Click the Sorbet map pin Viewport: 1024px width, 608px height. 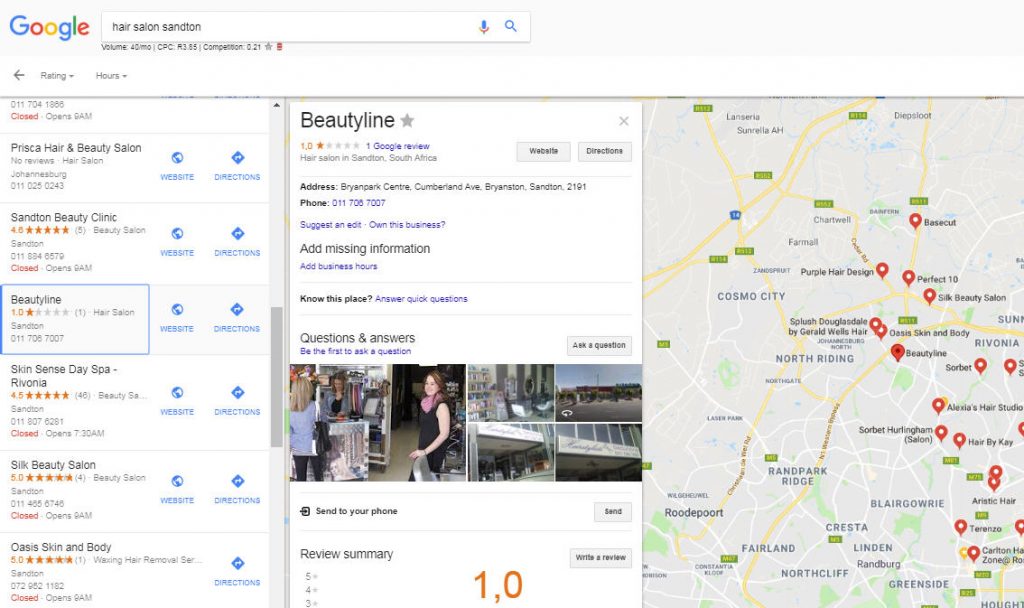tap(980, 365)
